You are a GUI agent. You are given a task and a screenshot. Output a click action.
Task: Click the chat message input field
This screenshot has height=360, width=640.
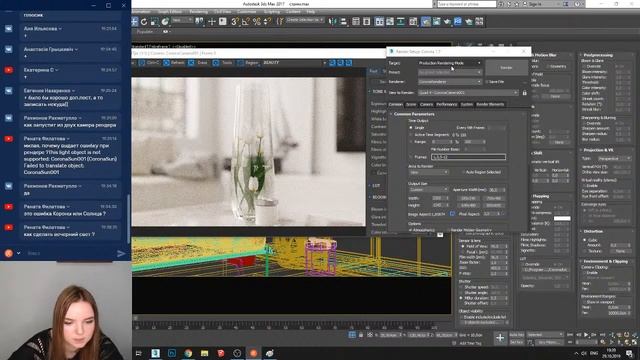click(x=69, y=253)
